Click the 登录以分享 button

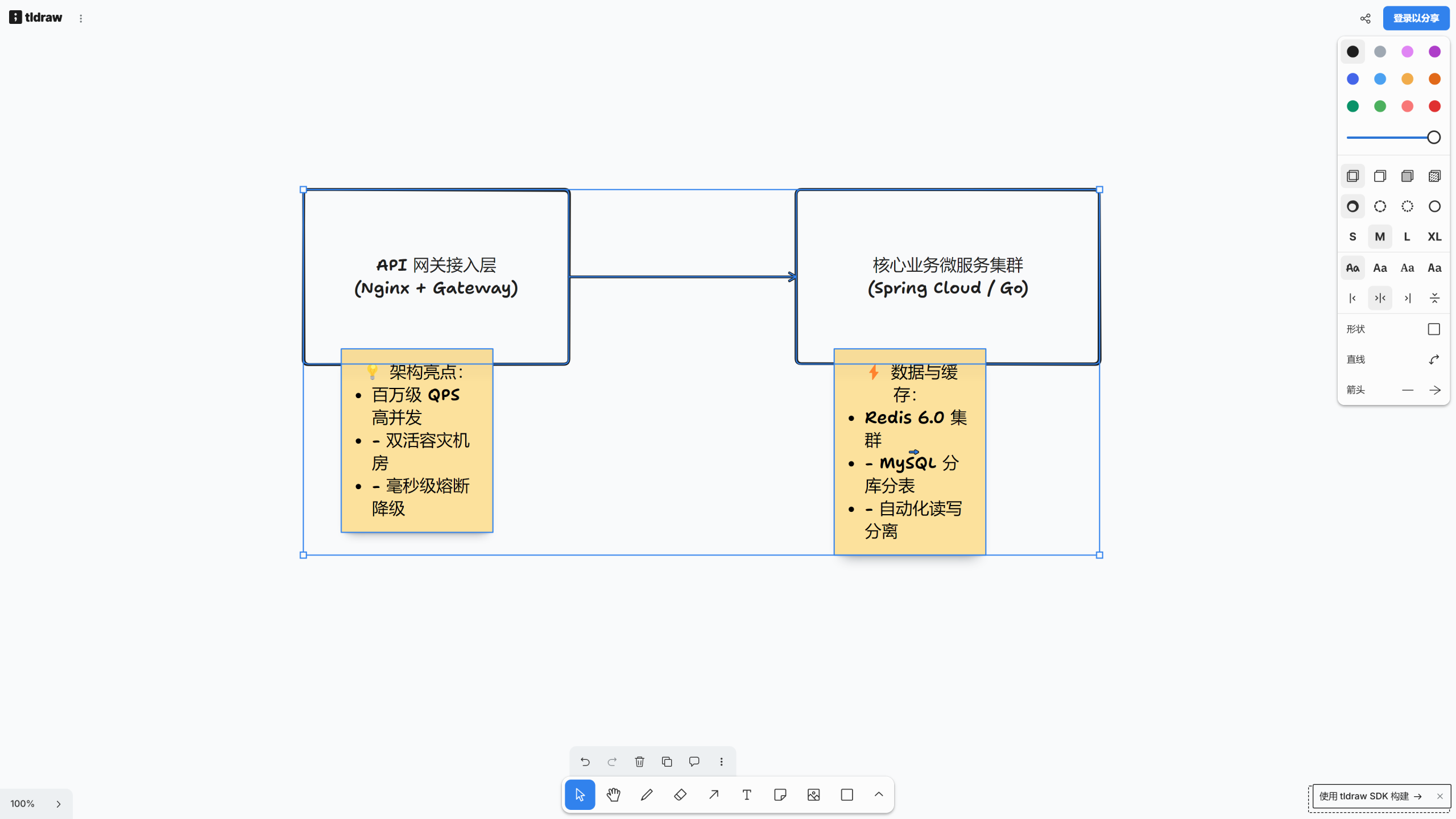pyautogui.click(x=1416, y=18)
